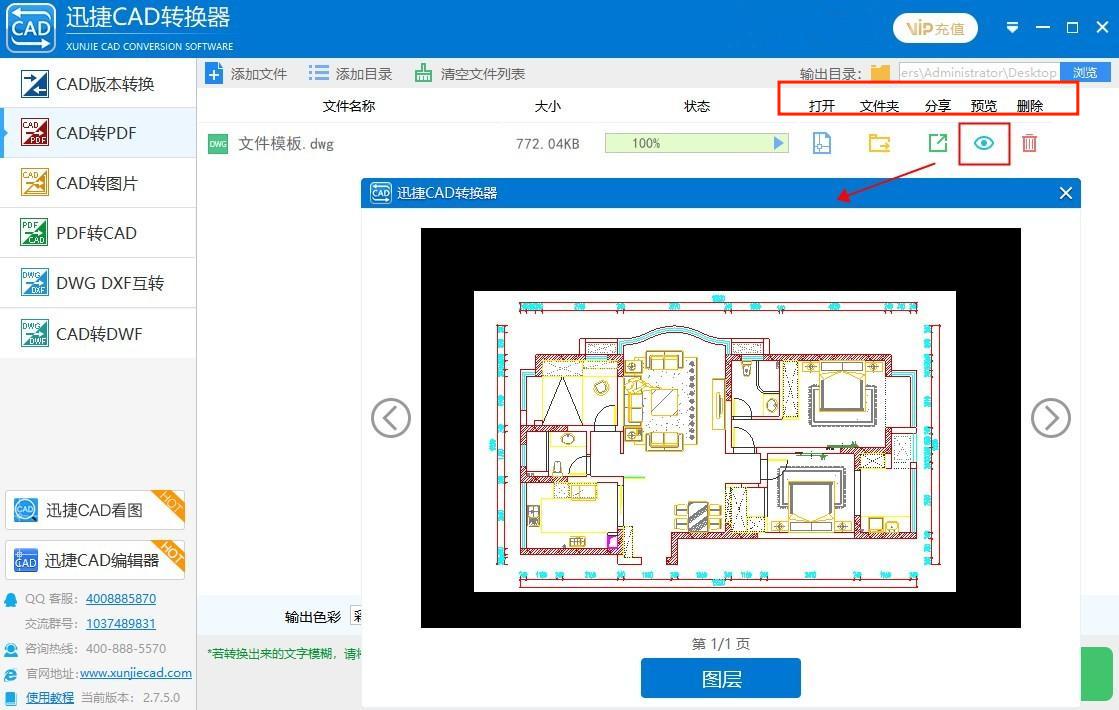Click the 浏览 browse button for output directory
The image size is (1119, 710).
click(1086, 72)
